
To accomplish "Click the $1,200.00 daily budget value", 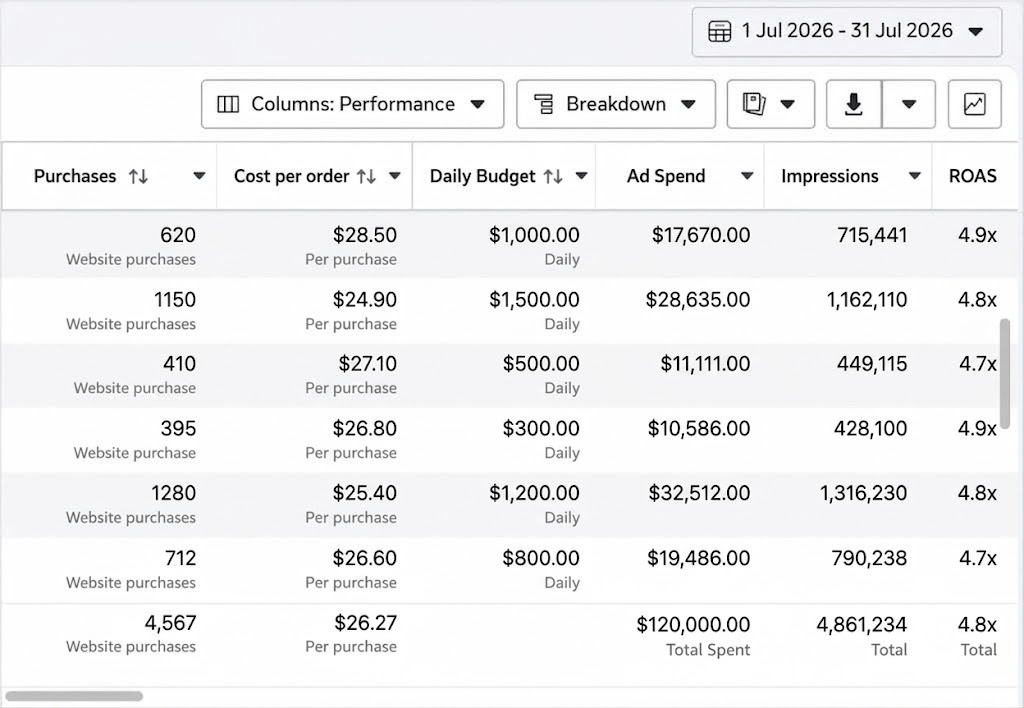I will click(534, 493).
